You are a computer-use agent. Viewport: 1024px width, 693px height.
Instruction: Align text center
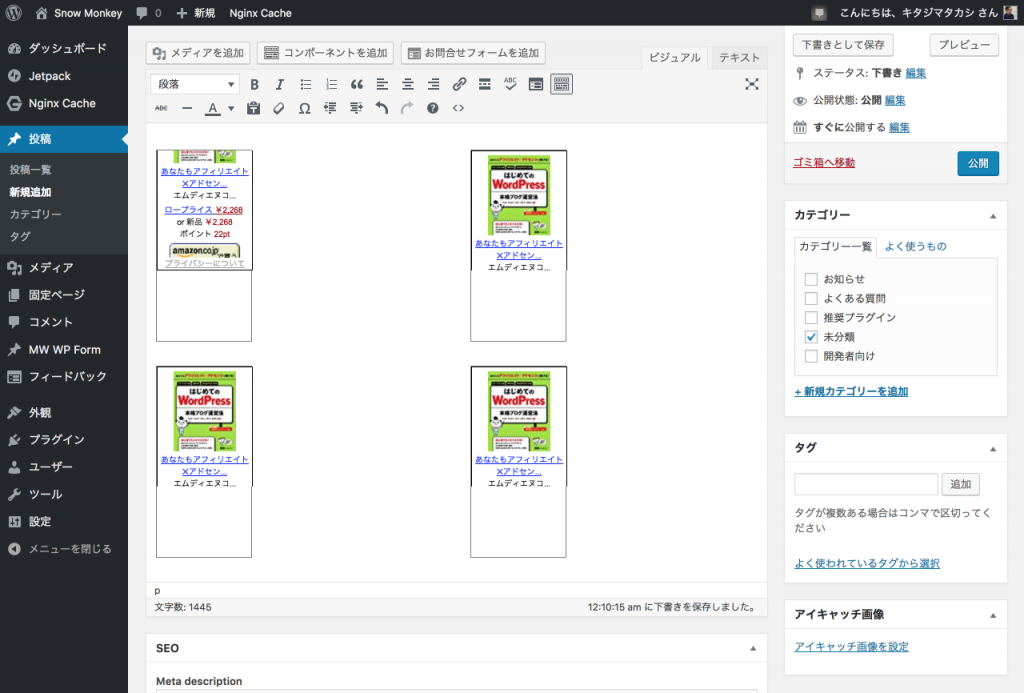408,84
